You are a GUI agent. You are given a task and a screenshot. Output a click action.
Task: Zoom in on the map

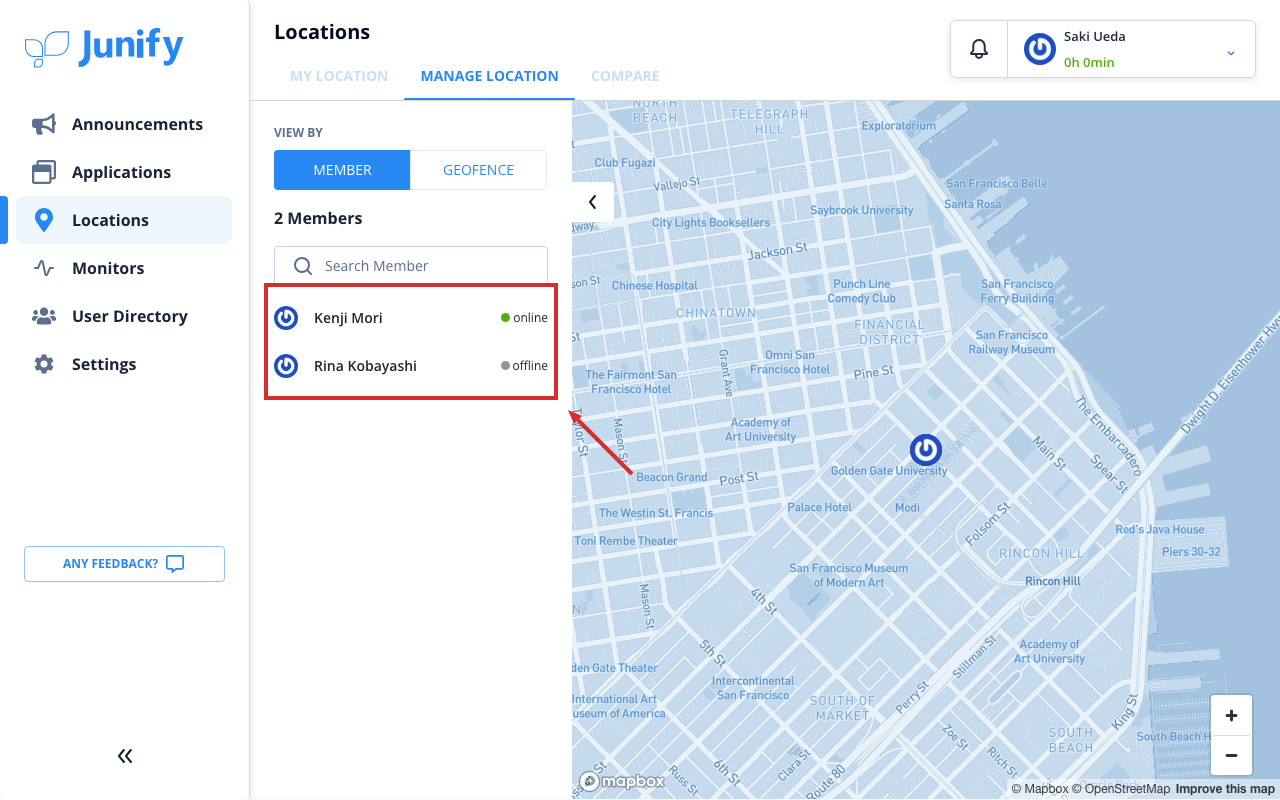point(1231,715)
